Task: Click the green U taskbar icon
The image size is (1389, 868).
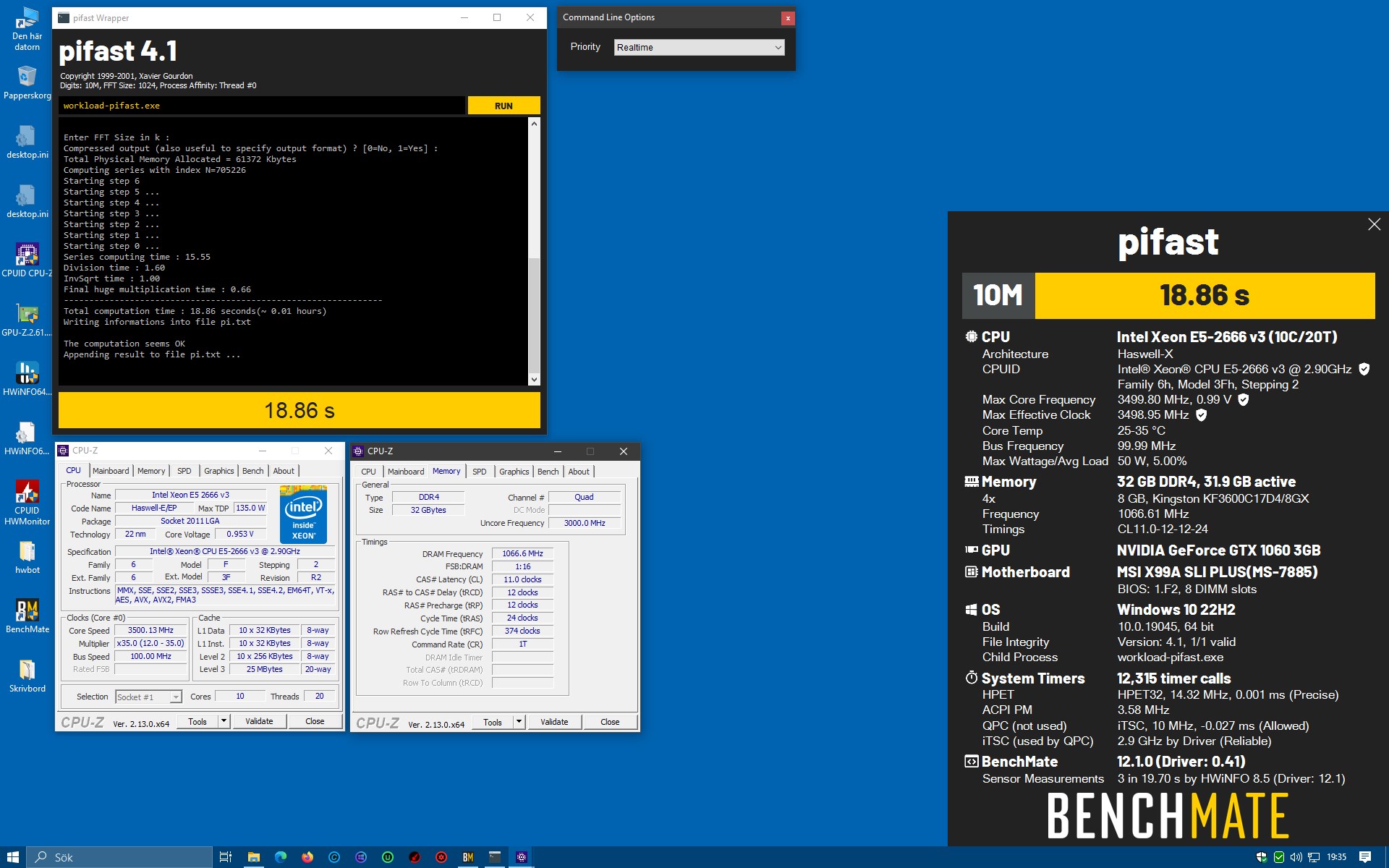Action: coord(388,857)
